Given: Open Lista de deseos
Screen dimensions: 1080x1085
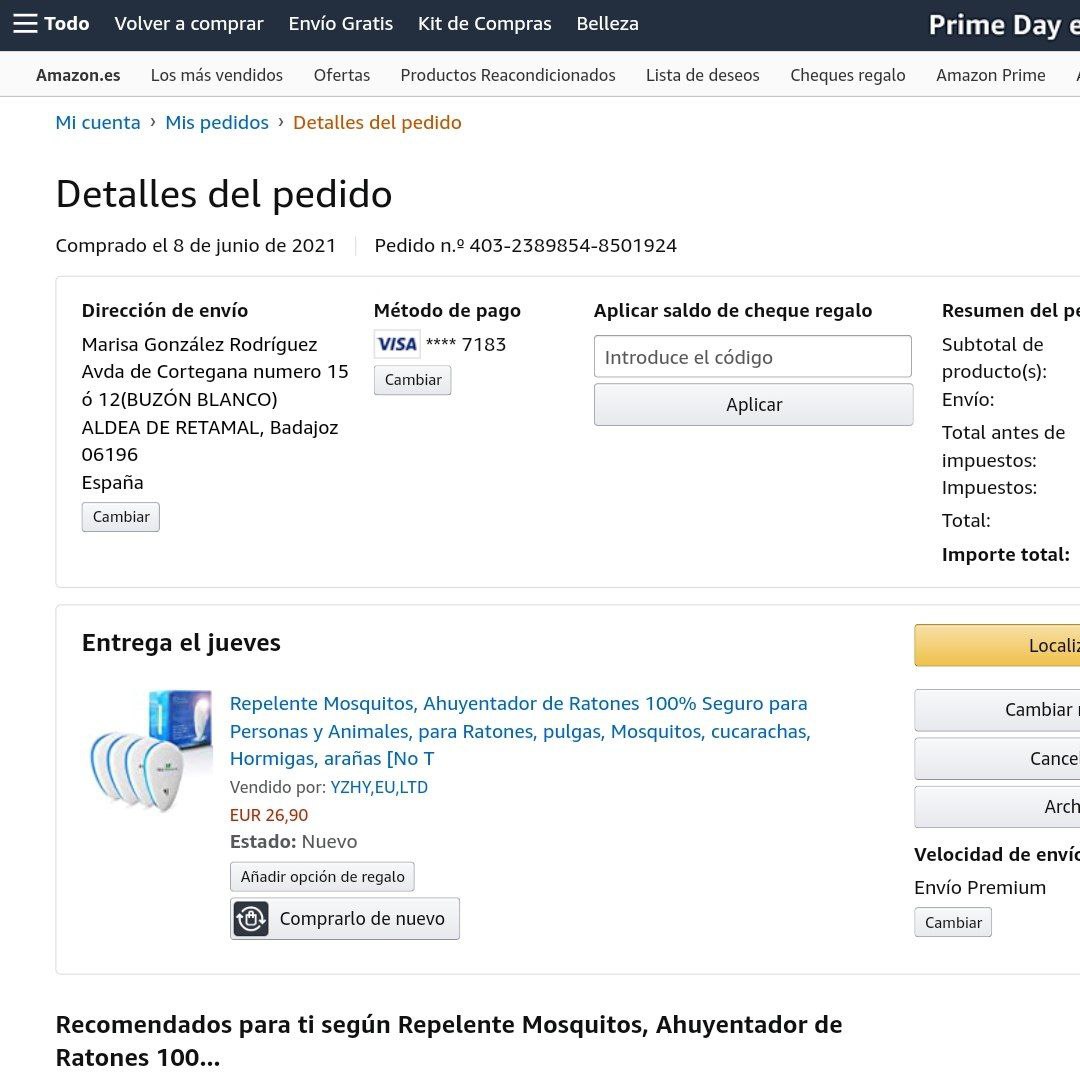Looking at the screenshot, I should click(x=702, y=75).
